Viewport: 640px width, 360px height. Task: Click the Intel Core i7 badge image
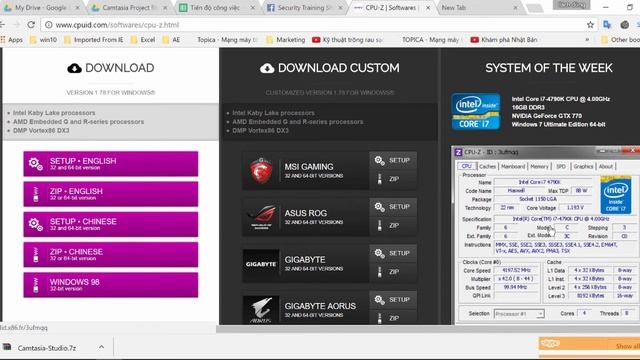click(476, 111)
